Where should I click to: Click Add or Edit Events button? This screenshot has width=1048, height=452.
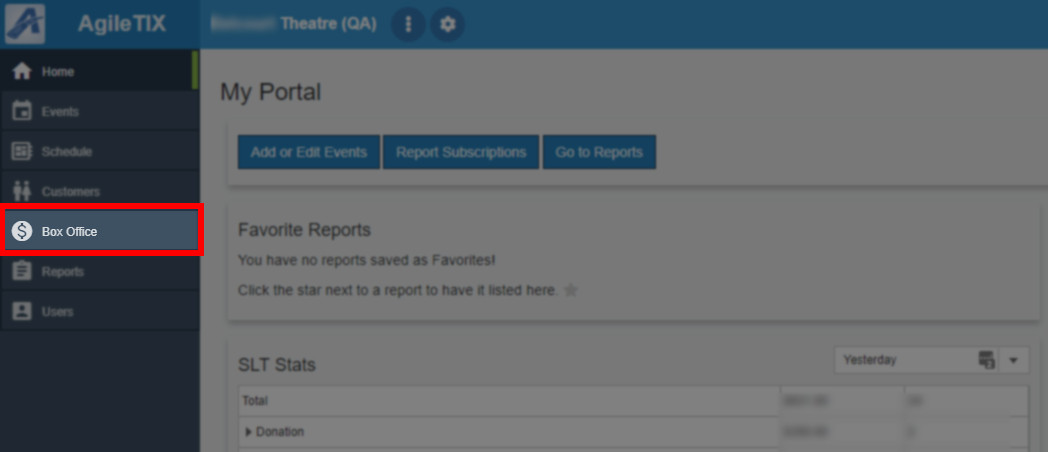click(x=309, y=152)
